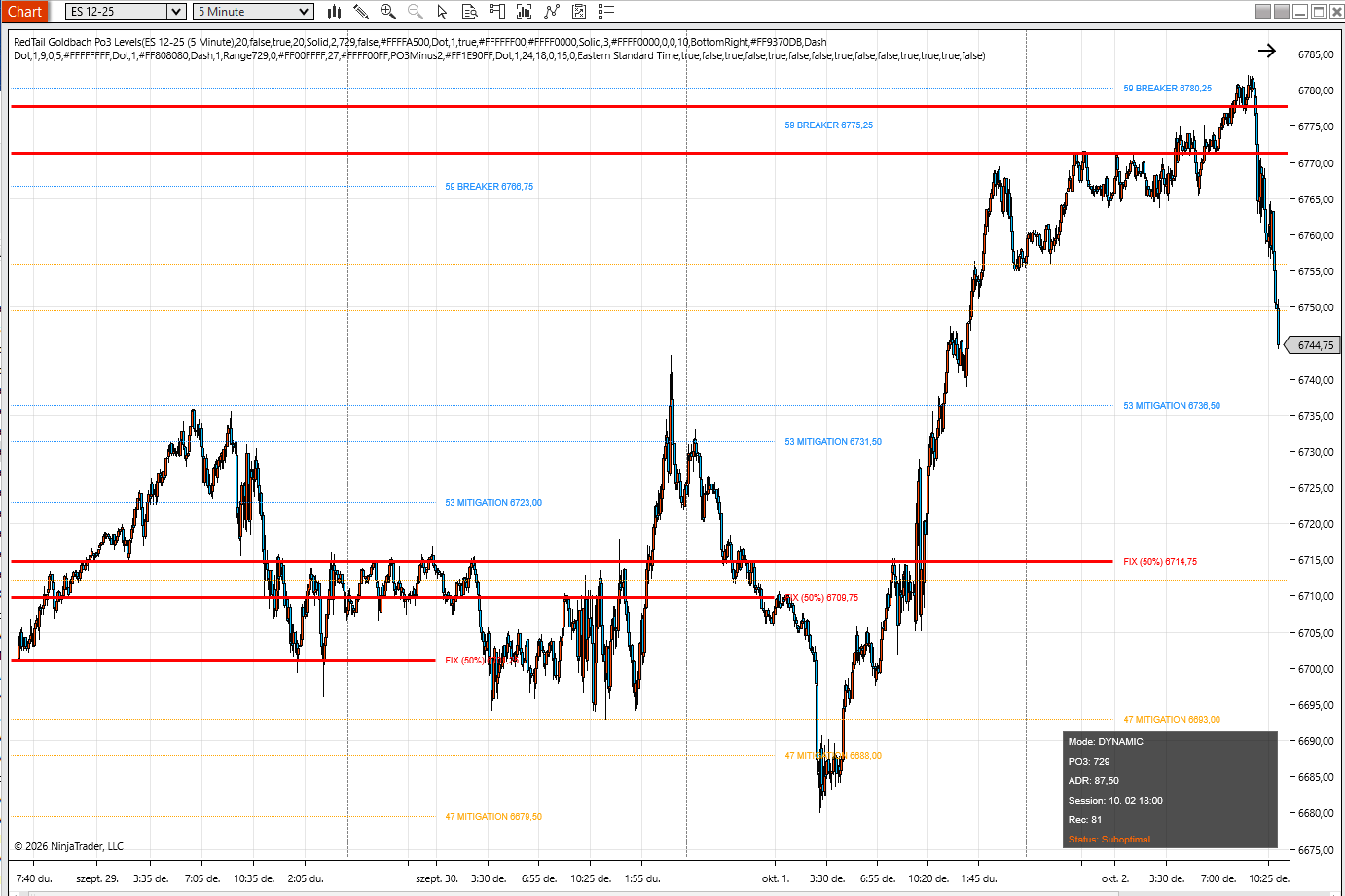Screen dimensions: 1345x896
Task: Open the Chart Properties checkered icon
Action: [578, 11]
